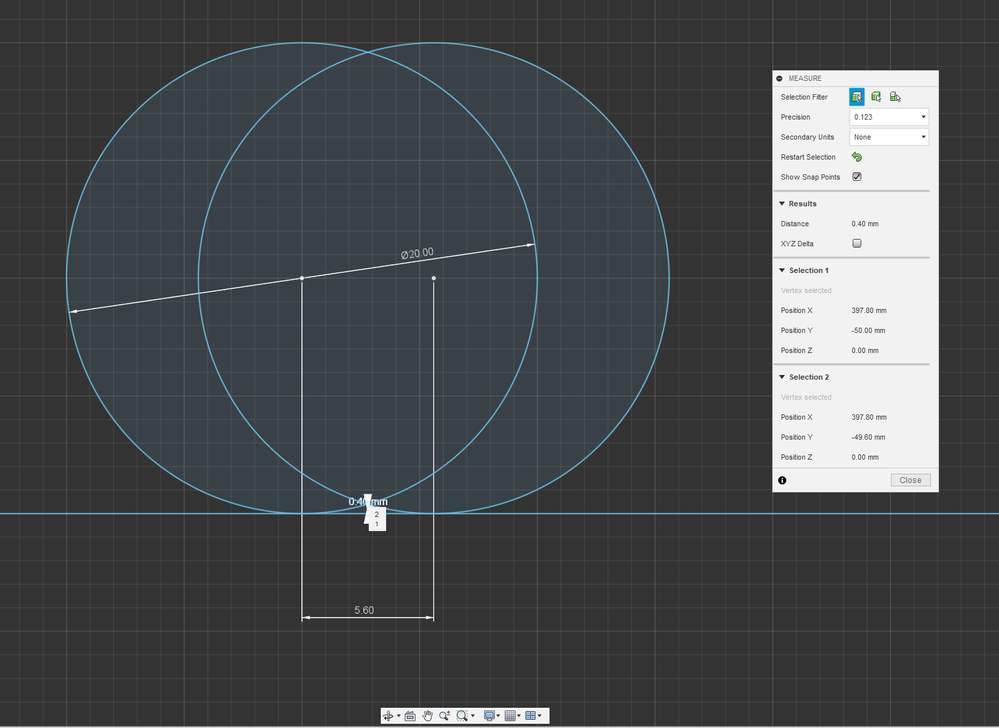
Task: Click the info icon in Measure panel
Action: (x=782, y=480)
